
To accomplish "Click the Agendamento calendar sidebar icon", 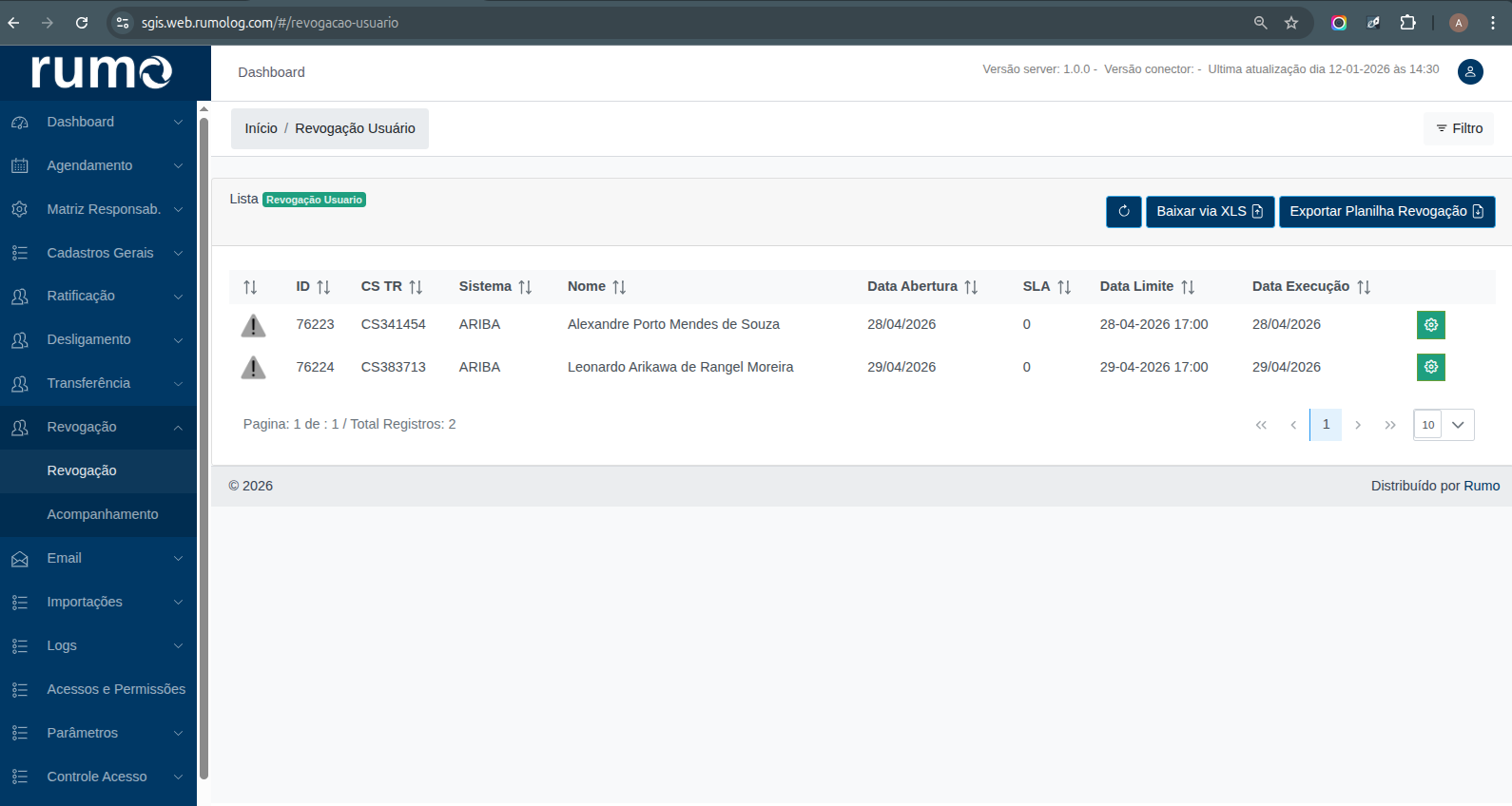I will tap(20, 166).
